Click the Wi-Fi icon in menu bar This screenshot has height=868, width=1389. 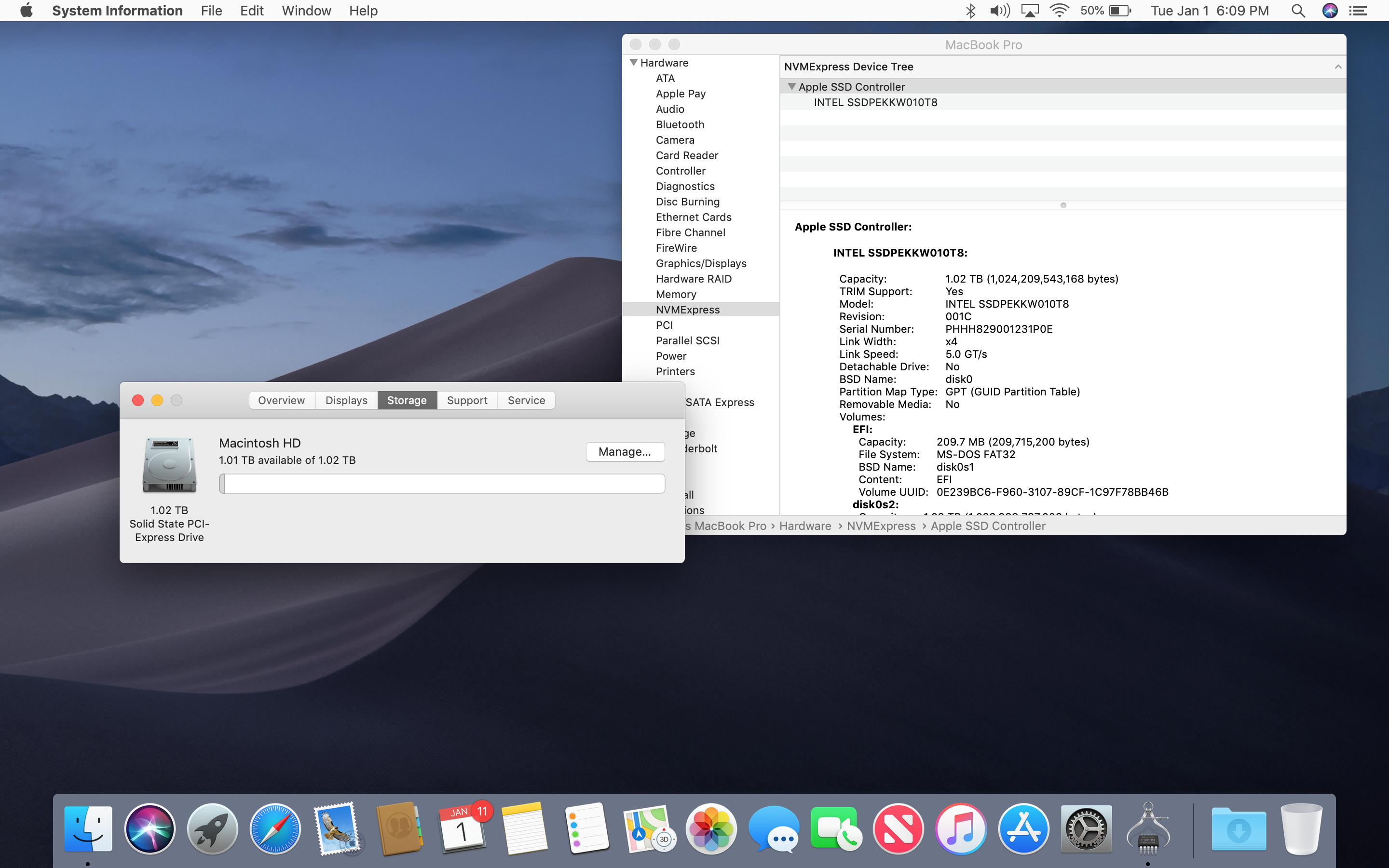1059,11
